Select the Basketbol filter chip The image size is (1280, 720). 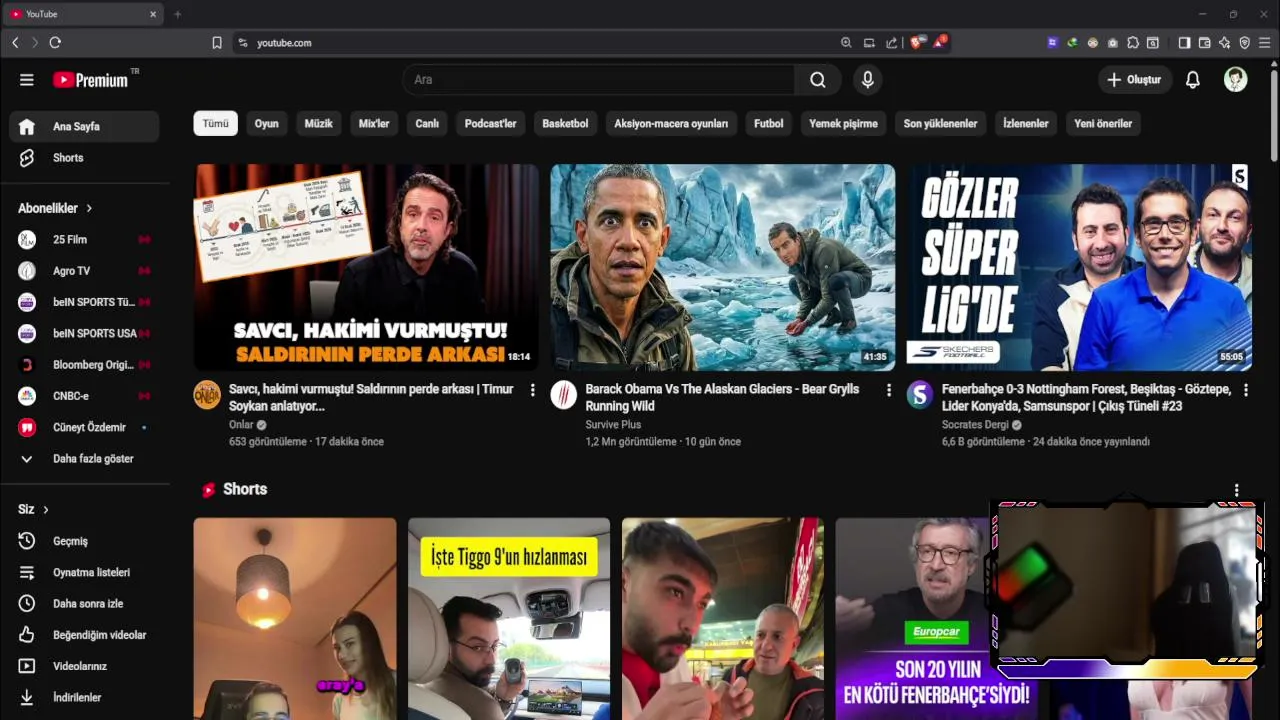click(x=565, y=124)
